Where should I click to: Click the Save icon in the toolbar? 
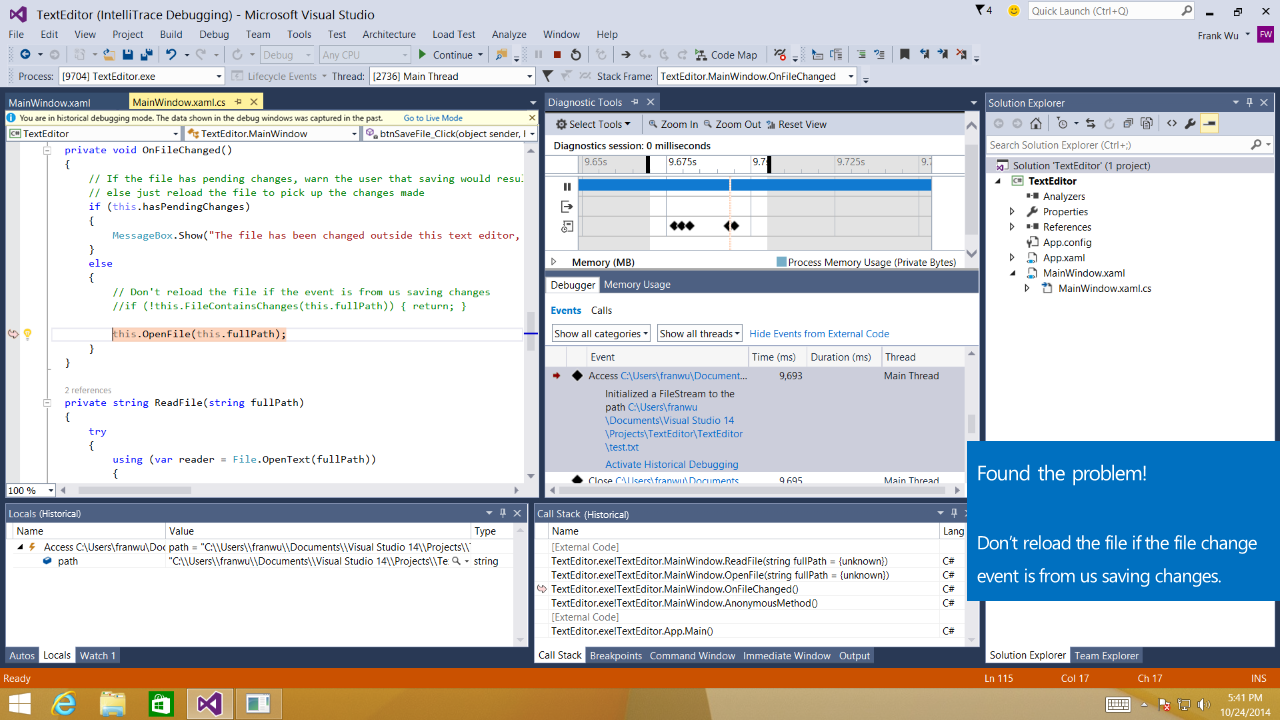128,55
